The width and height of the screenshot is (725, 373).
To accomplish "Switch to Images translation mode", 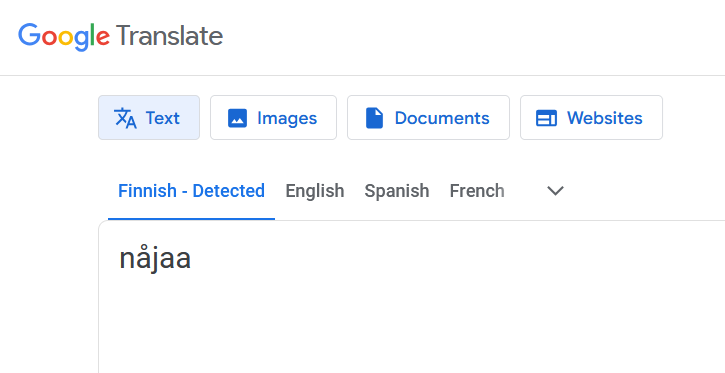I will 273,117.
